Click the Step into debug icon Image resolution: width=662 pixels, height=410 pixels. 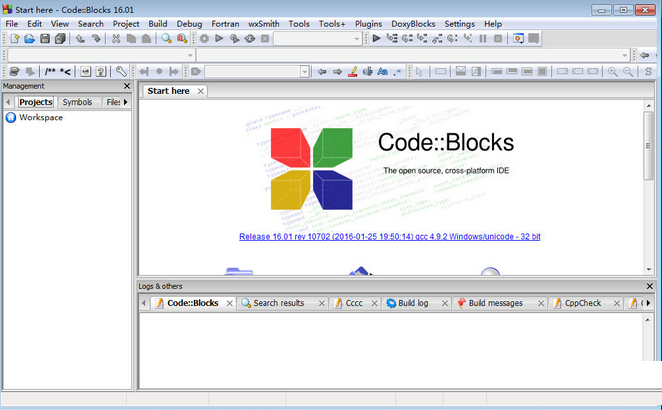click(422, 39)
